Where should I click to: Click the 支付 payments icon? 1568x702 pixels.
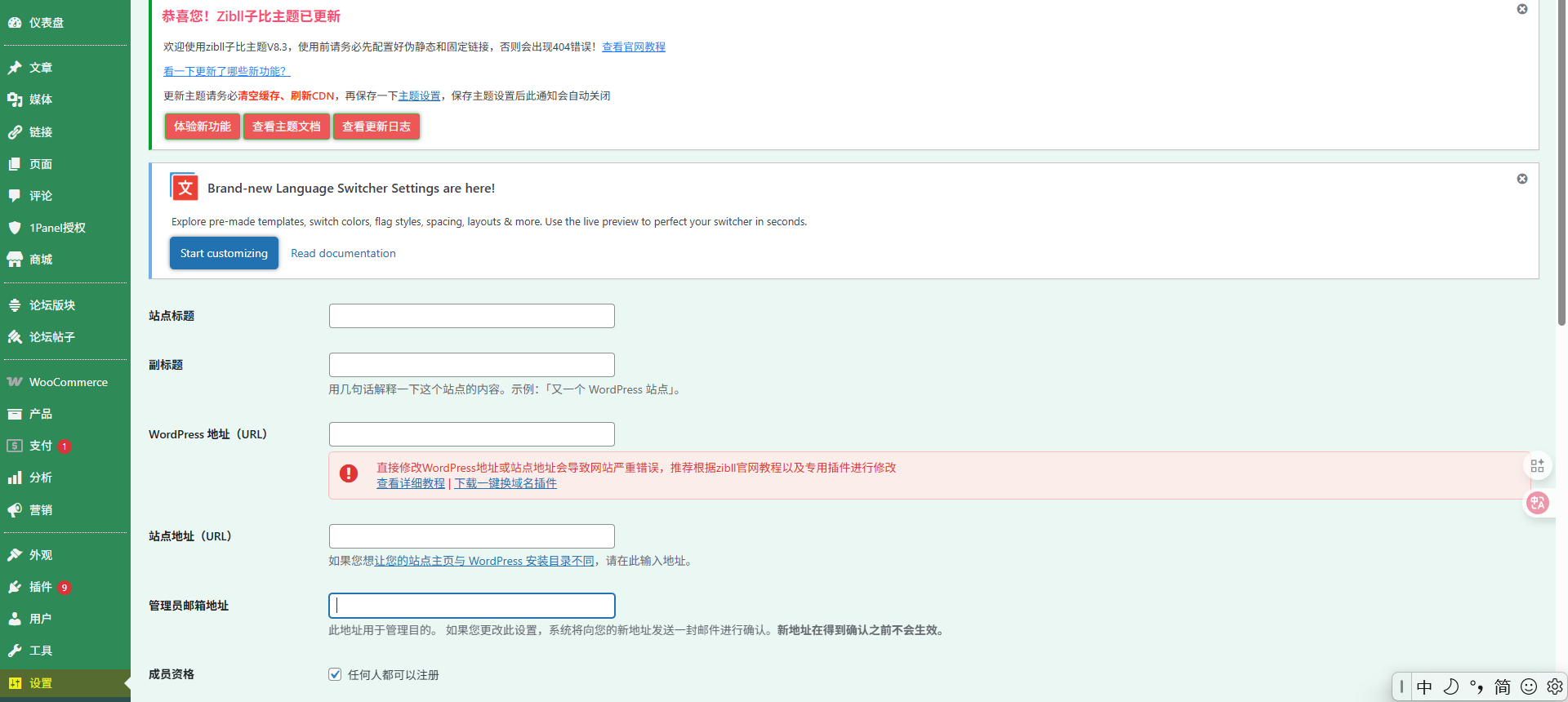point(15,446)
